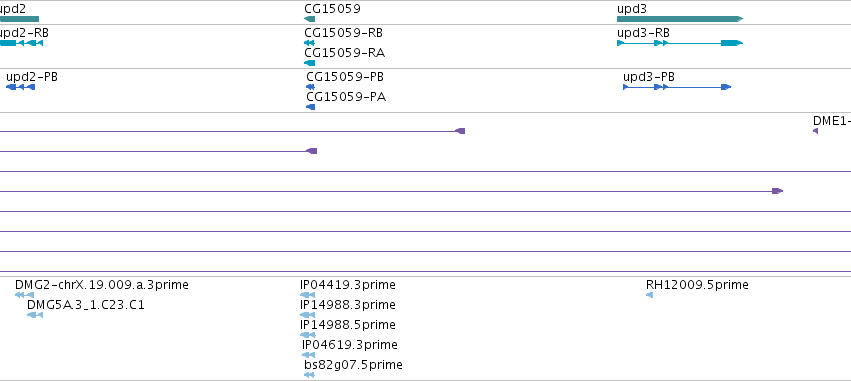Select the upd2-RB transcript glyph

coord(21,43)
